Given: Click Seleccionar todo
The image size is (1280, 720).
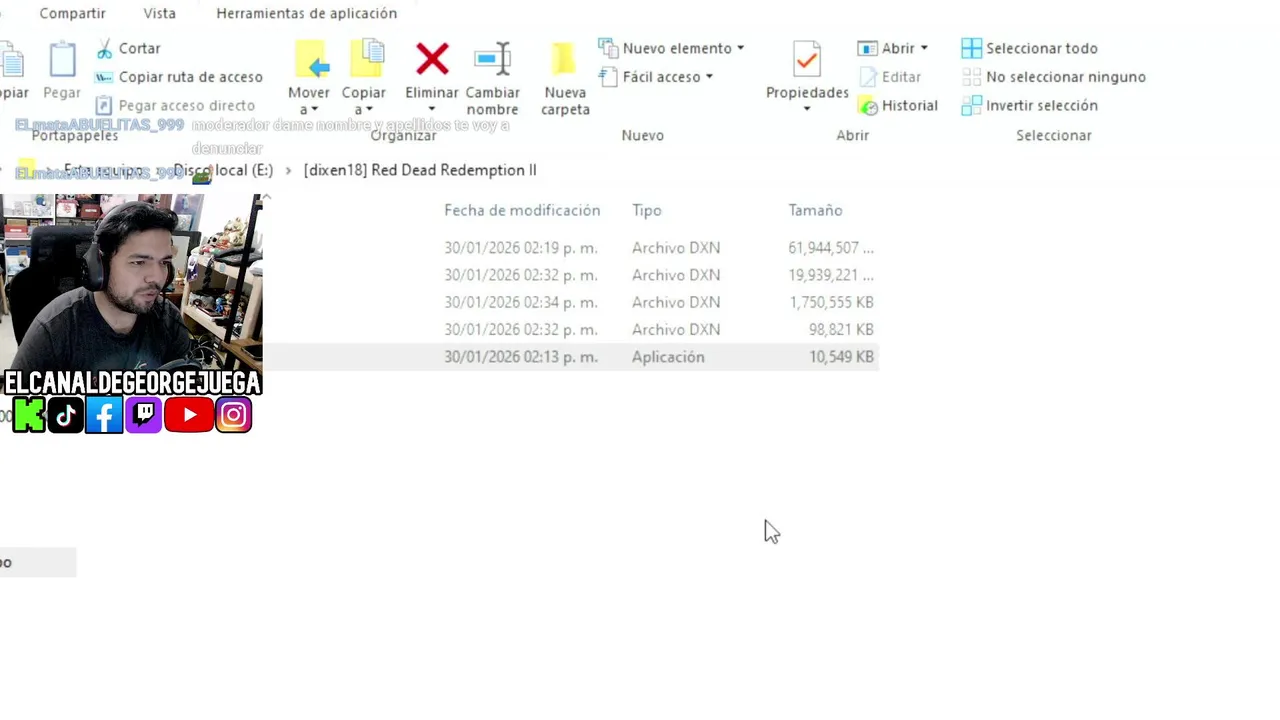Looking at the screenshot, I should (1029, 48).
